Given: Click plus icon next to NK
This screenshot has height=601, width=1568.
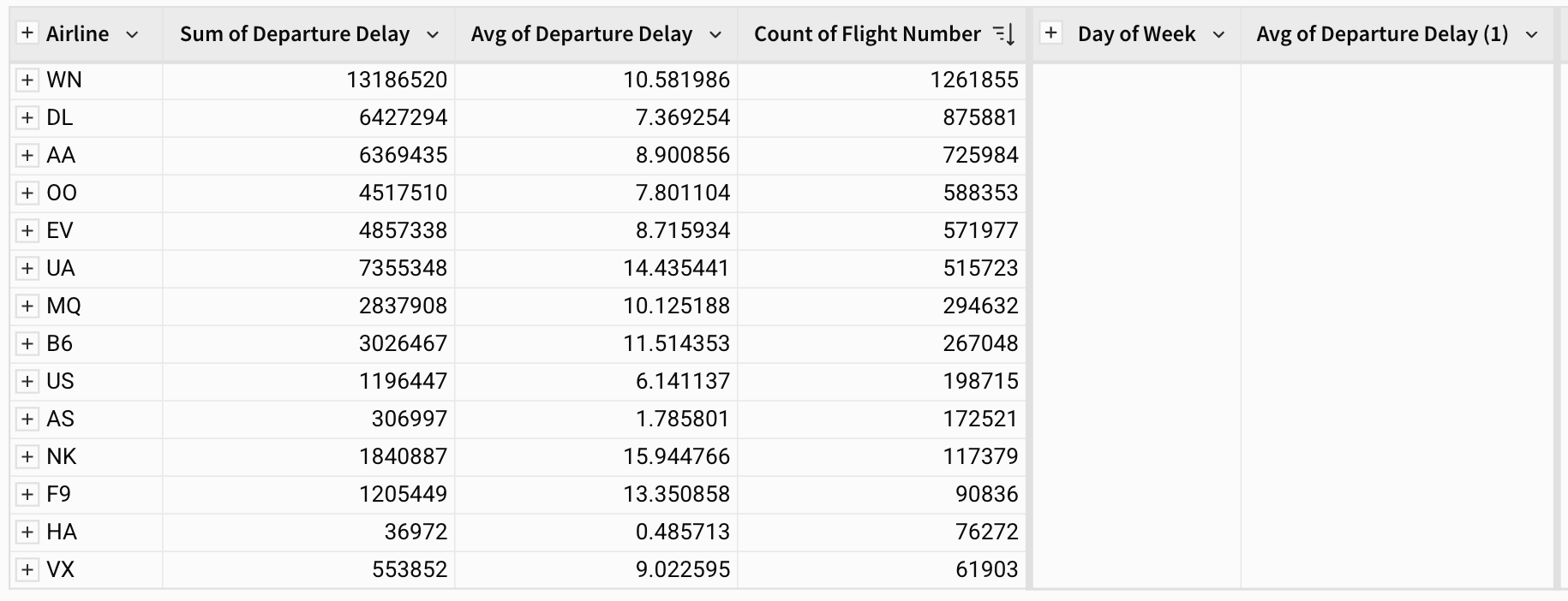Looking at the screenshot, I should [27, 456].
